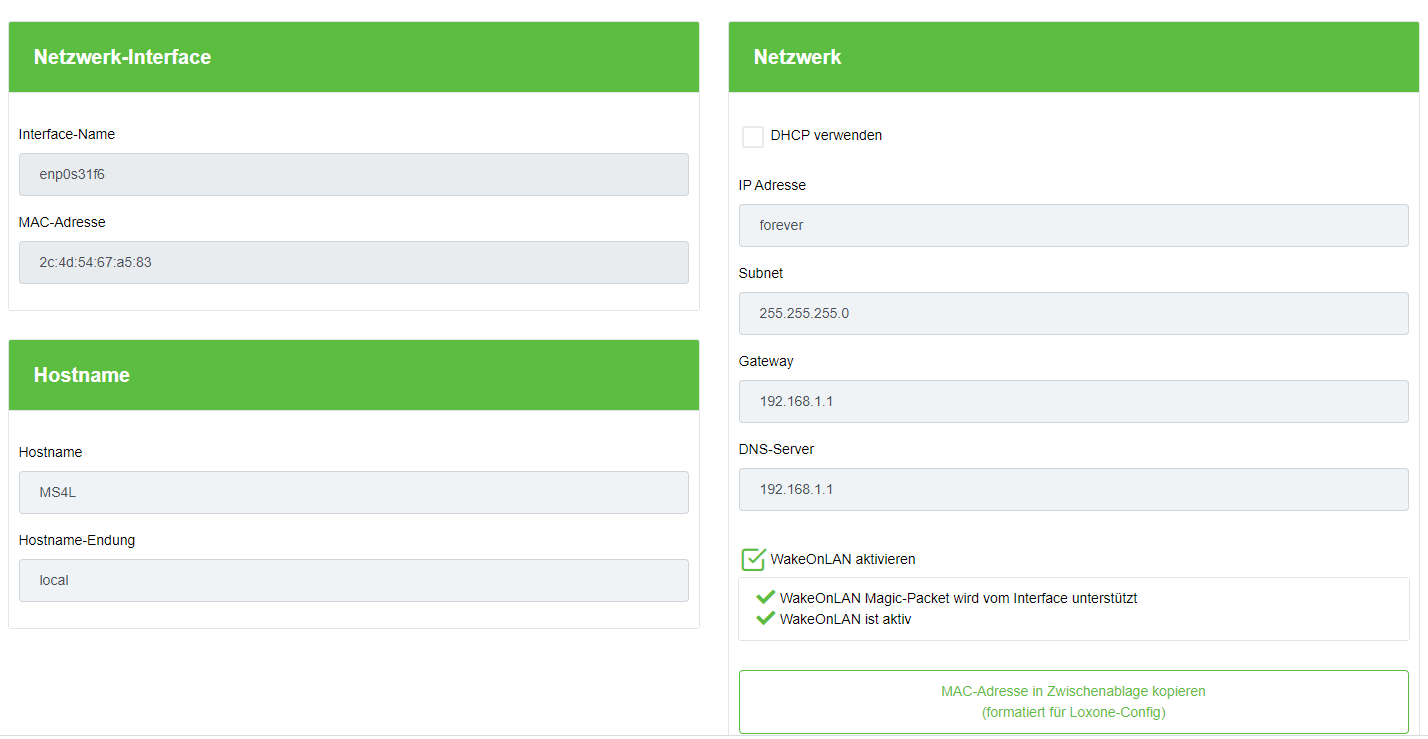Click the green Hostname panel header

pos(353,375)
